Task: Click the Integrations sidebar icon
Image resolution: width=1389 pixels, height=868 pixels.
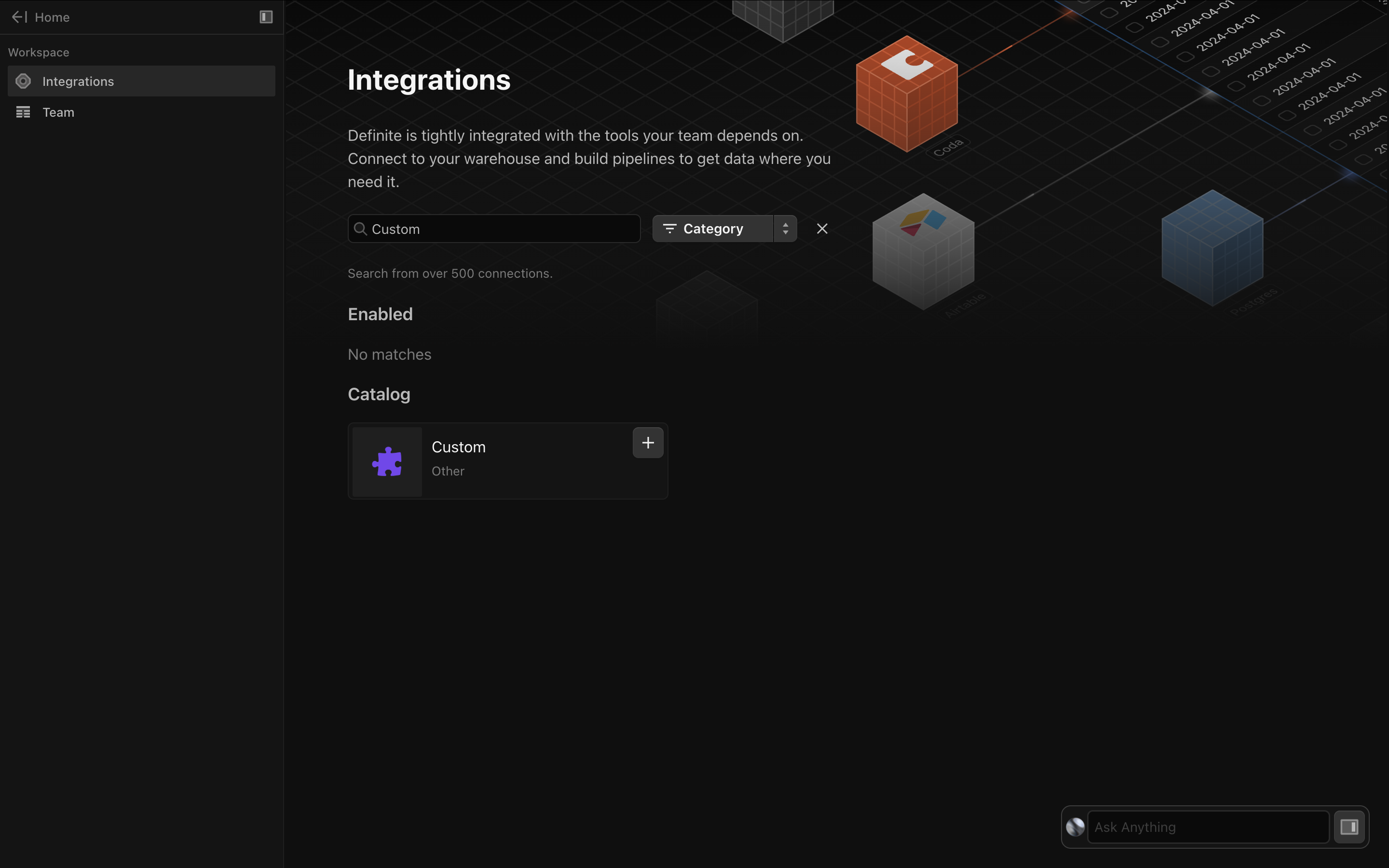Action: pos(23,81)
